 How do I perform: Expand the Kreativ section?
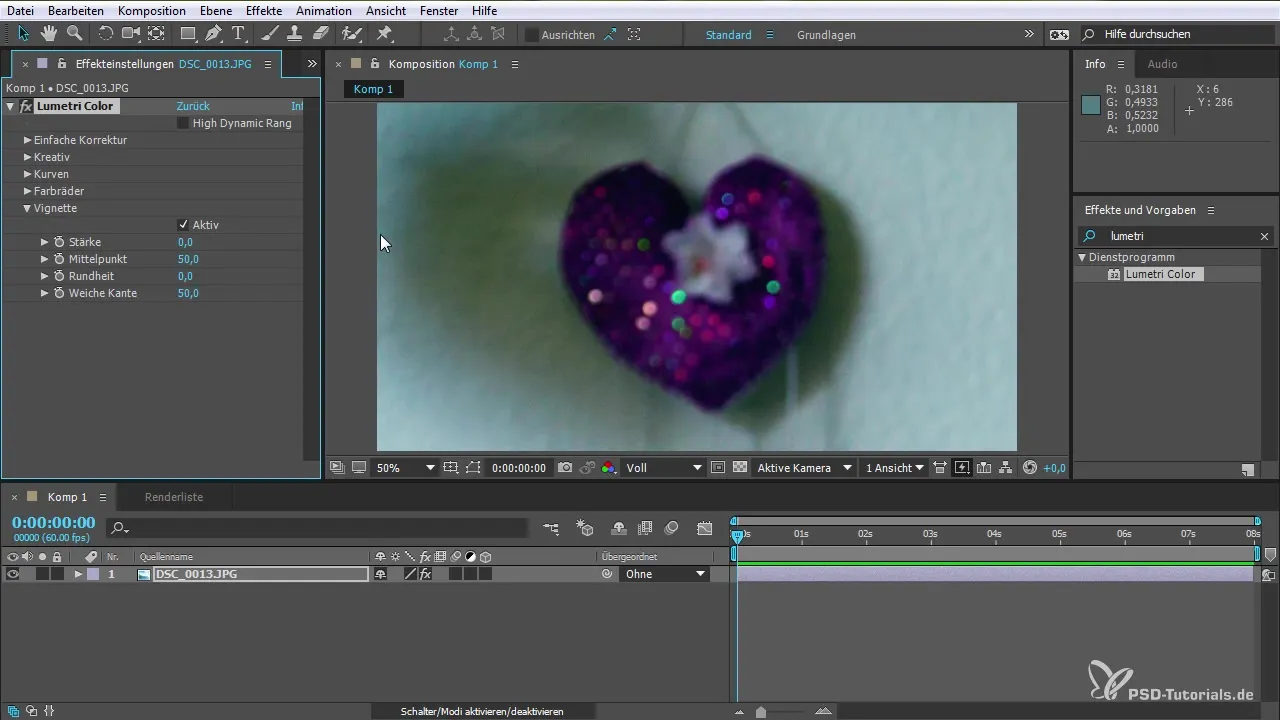(28, 157)
